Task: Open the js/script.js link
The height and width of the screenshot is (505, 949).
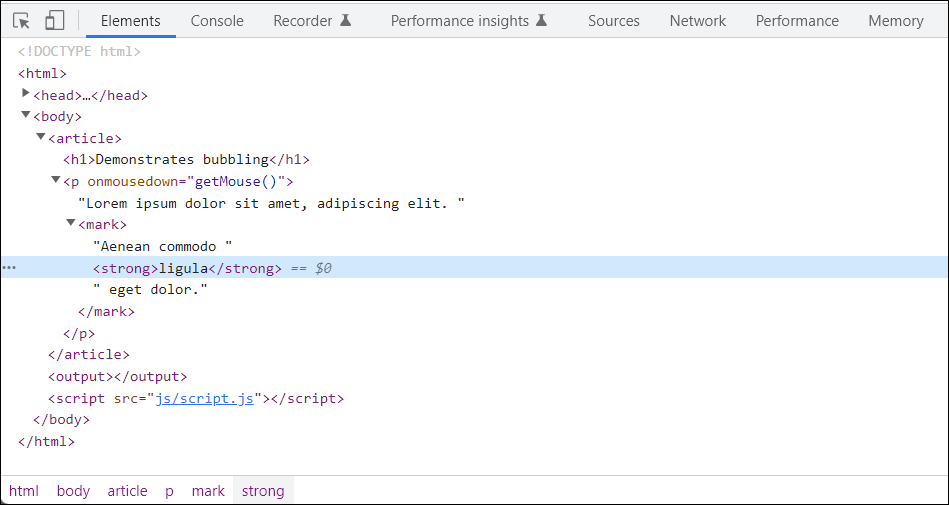Action: point(205,398)
